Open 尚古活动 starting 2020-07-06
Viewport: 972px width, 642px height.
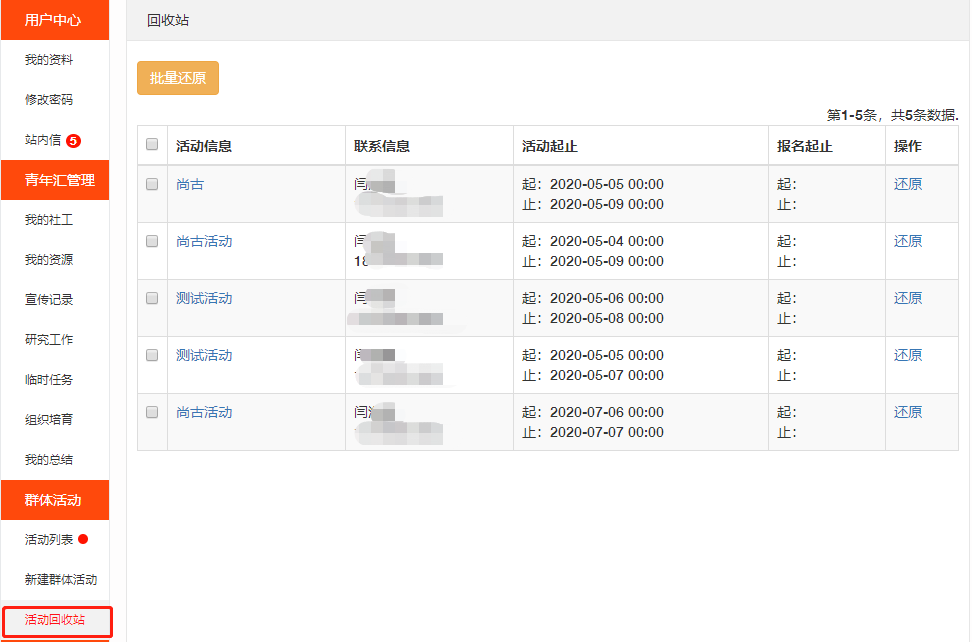pyautogui.click(x=204, y=412)
